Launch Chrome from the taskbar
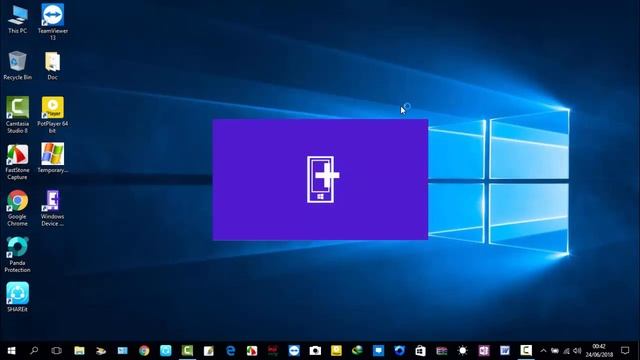640x360 pixels. coord(144,351)
